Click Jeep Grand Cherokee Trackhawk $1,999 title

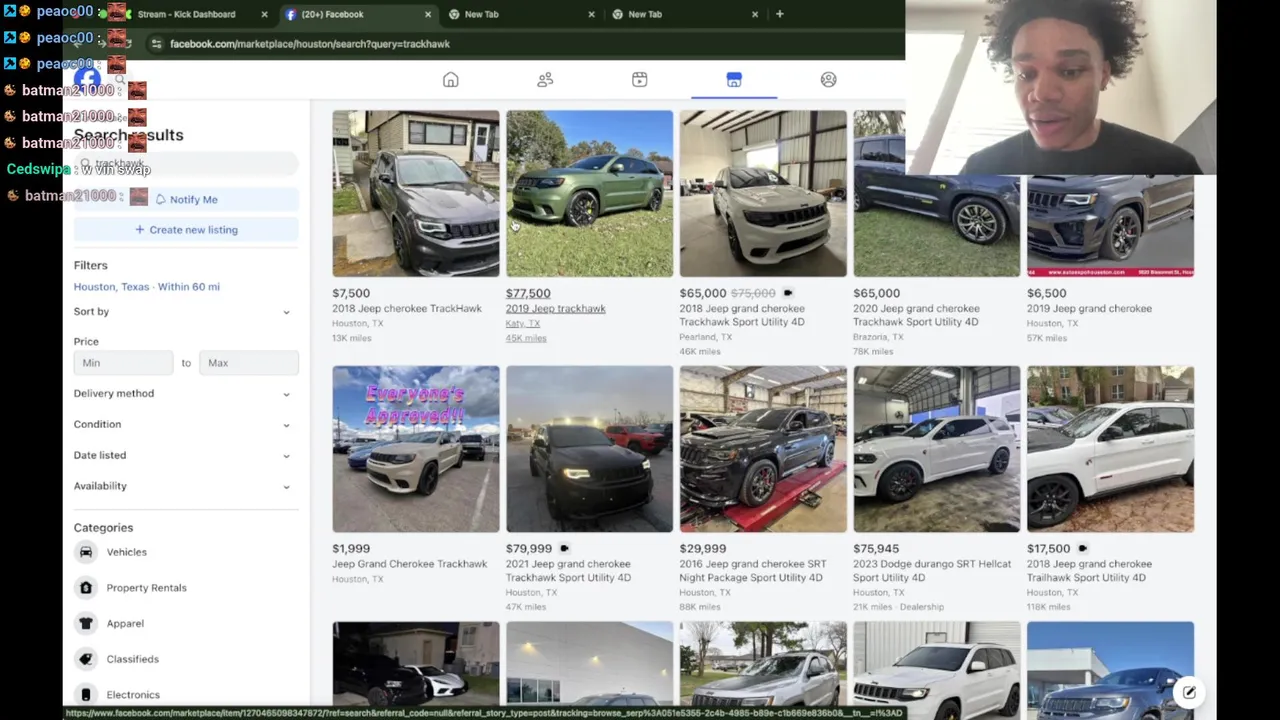pos(410,564)
